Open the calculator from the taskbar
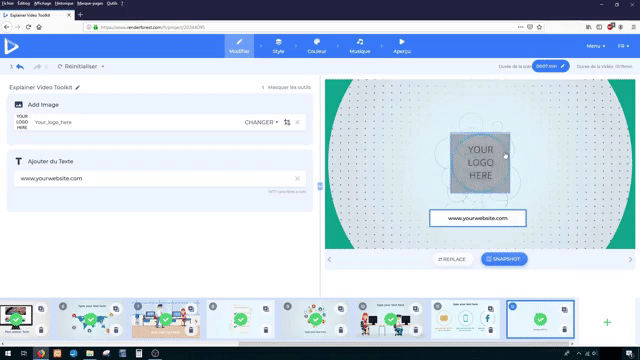Image resolution: width=640 pixels, height=360 pixels. 139,353
